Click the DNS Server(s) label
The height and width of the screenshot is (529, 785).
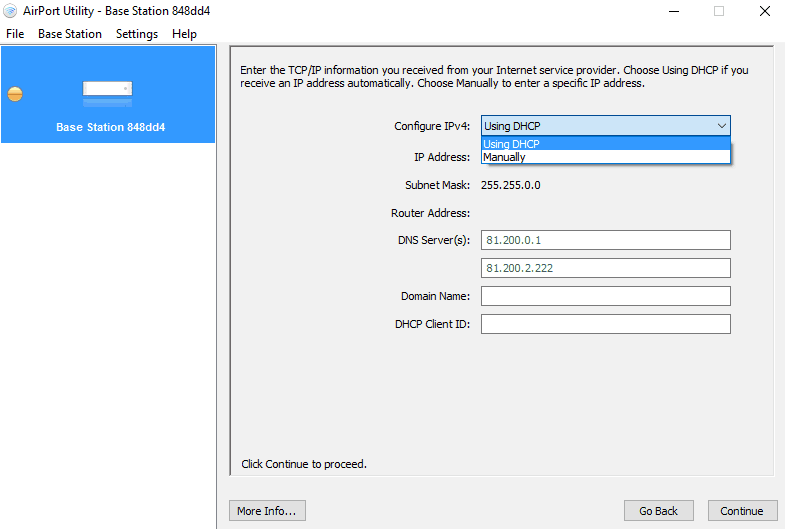click(x=434, y=240)
